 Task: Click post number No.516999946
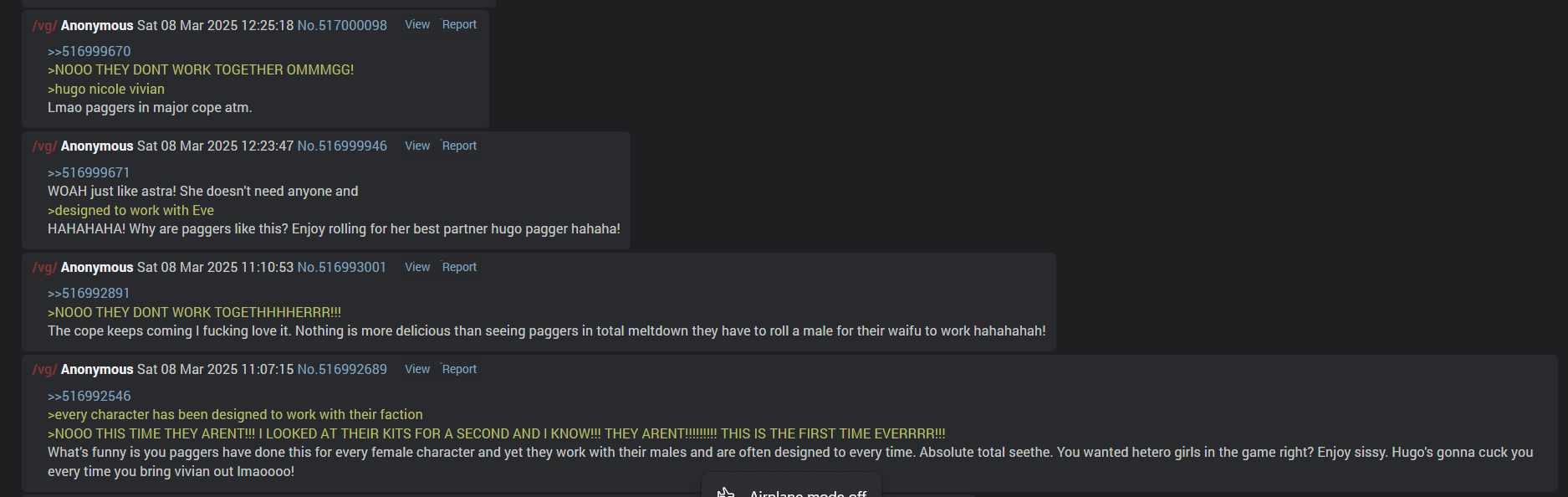(x=342, y=146)
